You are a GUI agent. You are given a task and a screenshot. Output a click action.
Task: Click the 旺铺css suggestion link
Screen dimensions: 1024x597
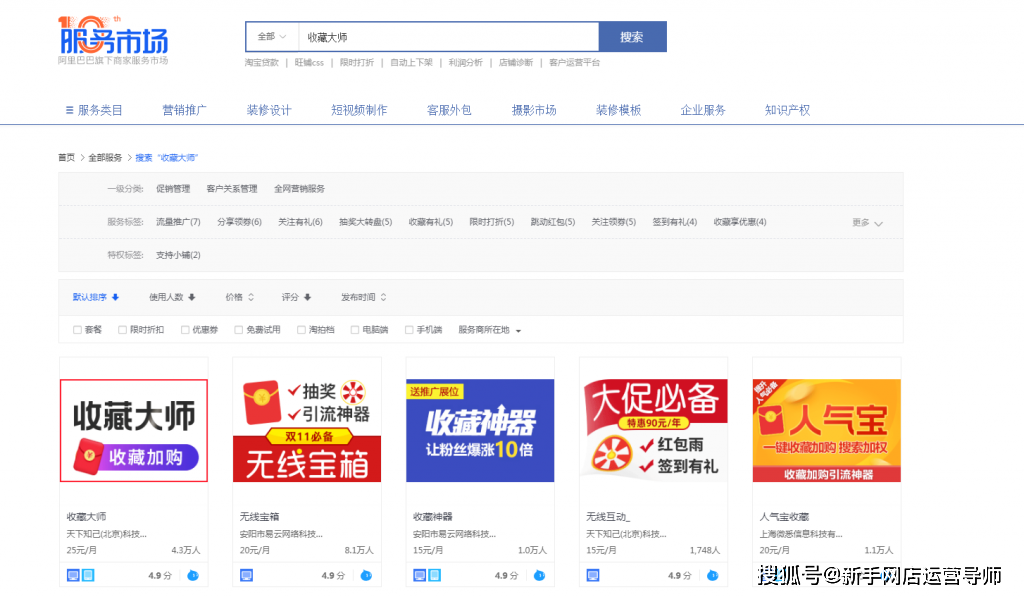(x=309, y=63)
